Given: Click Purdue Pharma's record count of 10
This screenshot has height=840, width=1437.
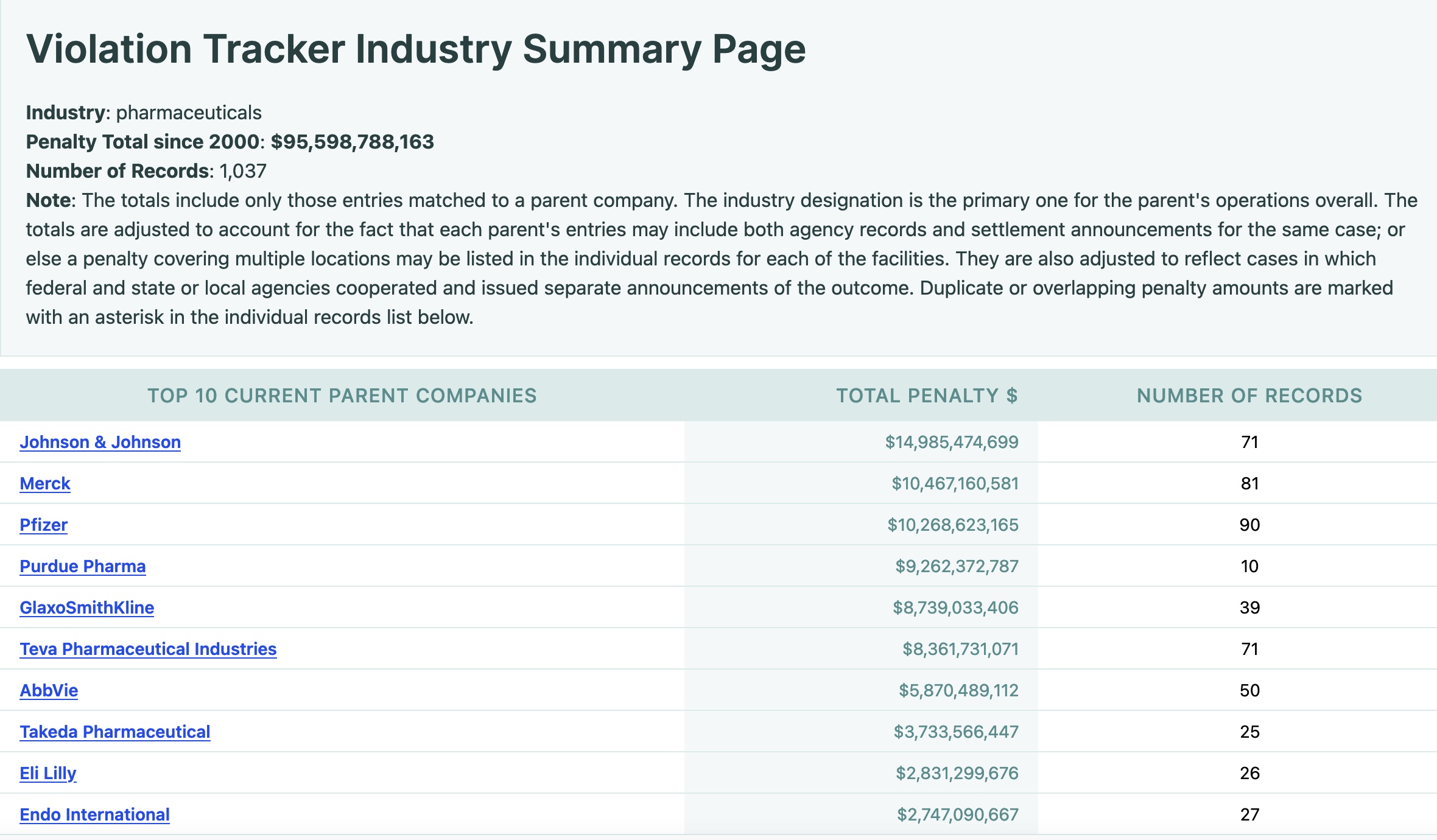Looking at the screenshot, I should 1249,566.
